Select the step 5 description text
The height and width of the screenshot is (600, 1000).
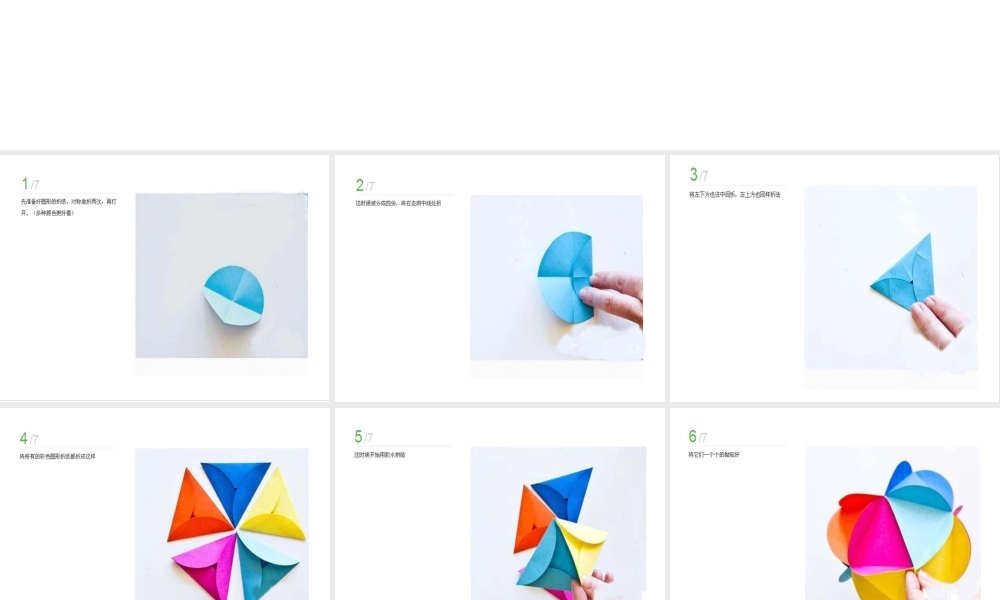379,455
